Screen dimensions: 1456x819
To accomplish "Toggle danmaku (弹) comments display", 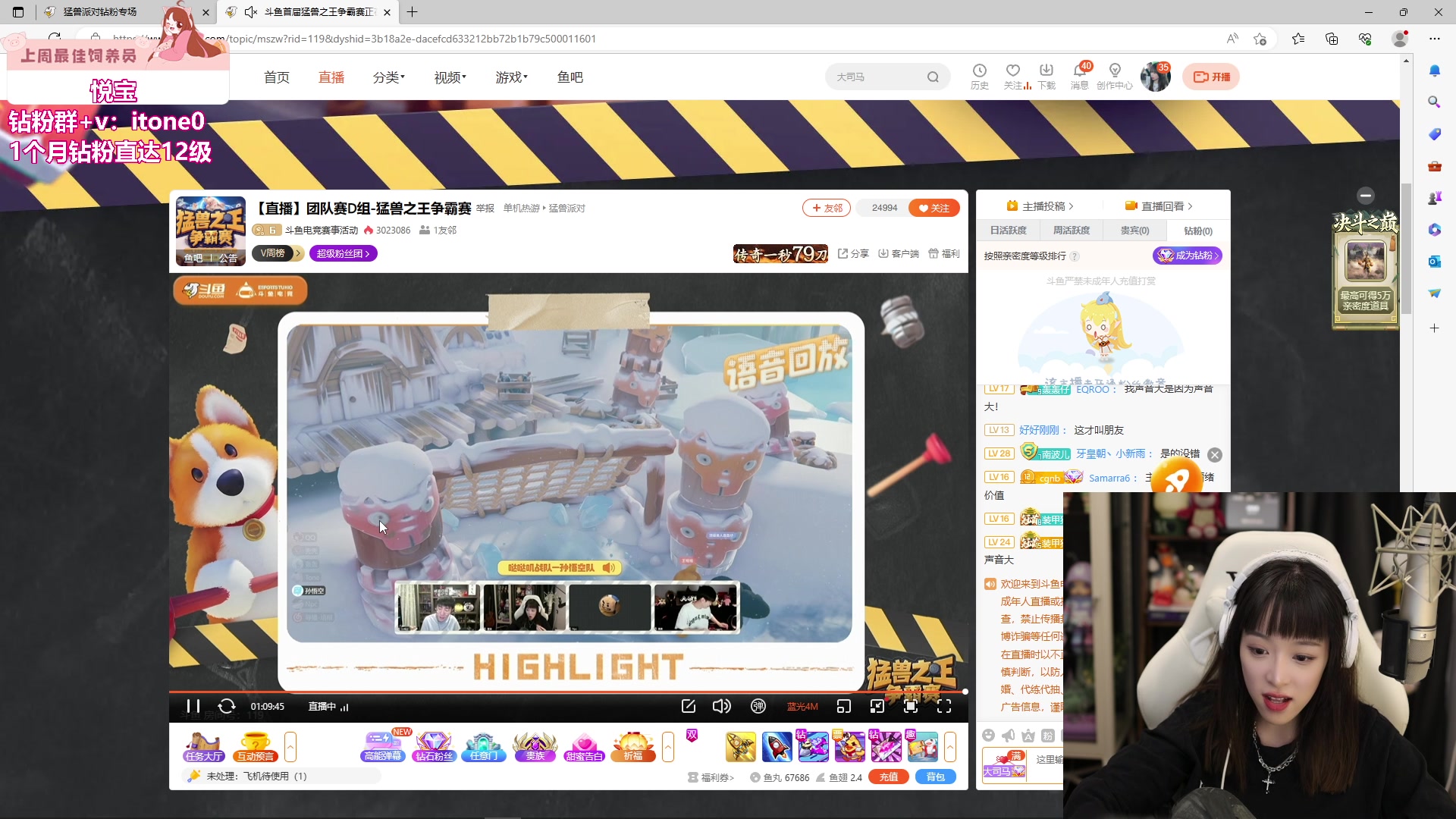I will pyautogui.click(x=758, y=706).
